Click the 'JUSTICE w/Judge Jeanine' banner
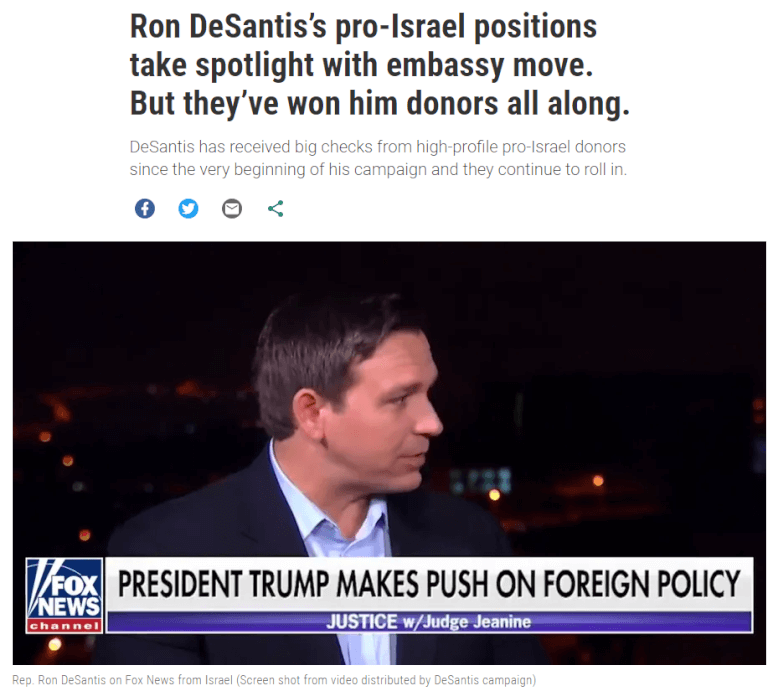Viewport: 768px width, 691px height. tap(429, 622)
